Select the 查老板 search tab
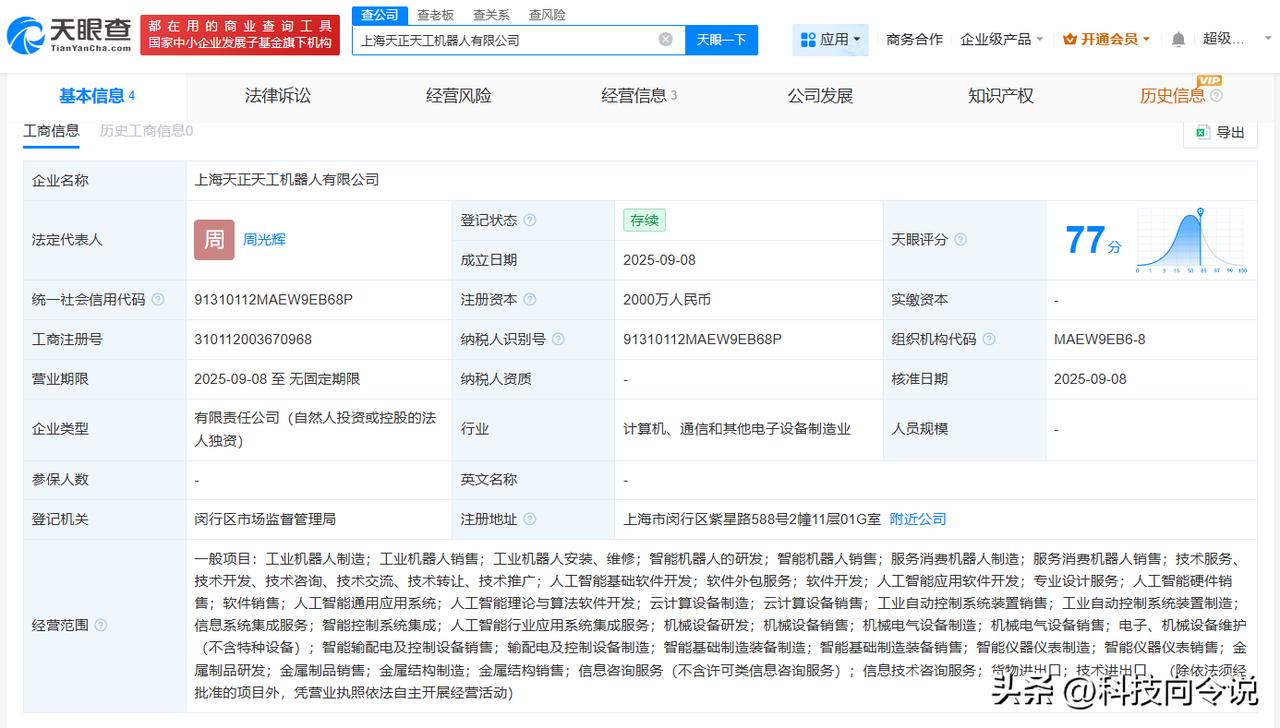This screenshot has width=1280, height=728. coord(435,14)
